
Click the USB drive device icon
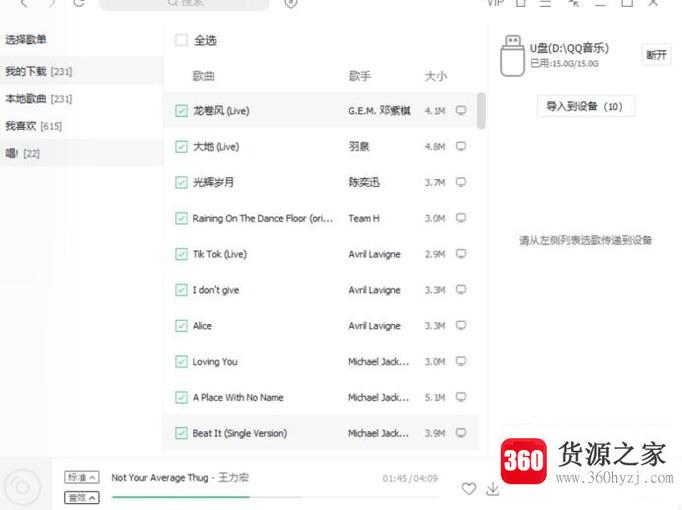(x=512, y=56)
